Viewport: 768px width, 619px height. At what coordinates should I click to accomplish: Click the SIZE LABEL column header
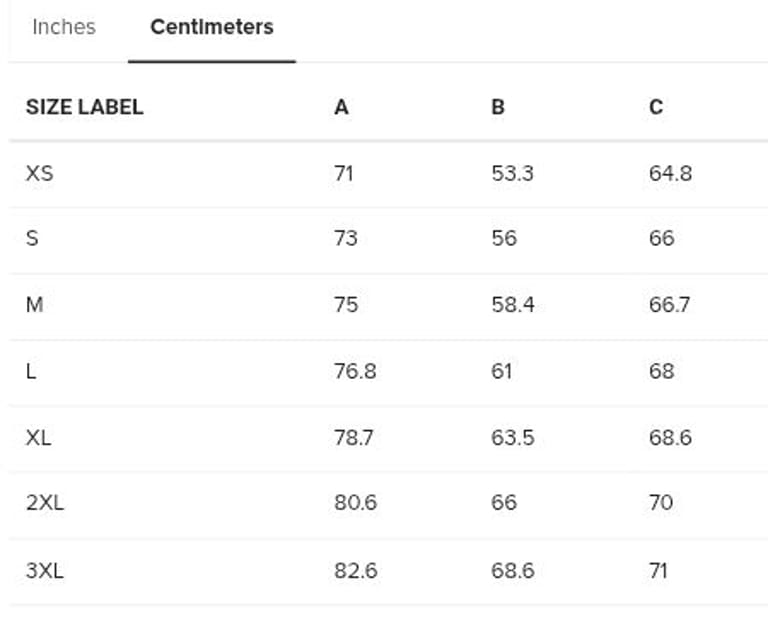pyautogui.click(x=84, y=107)
